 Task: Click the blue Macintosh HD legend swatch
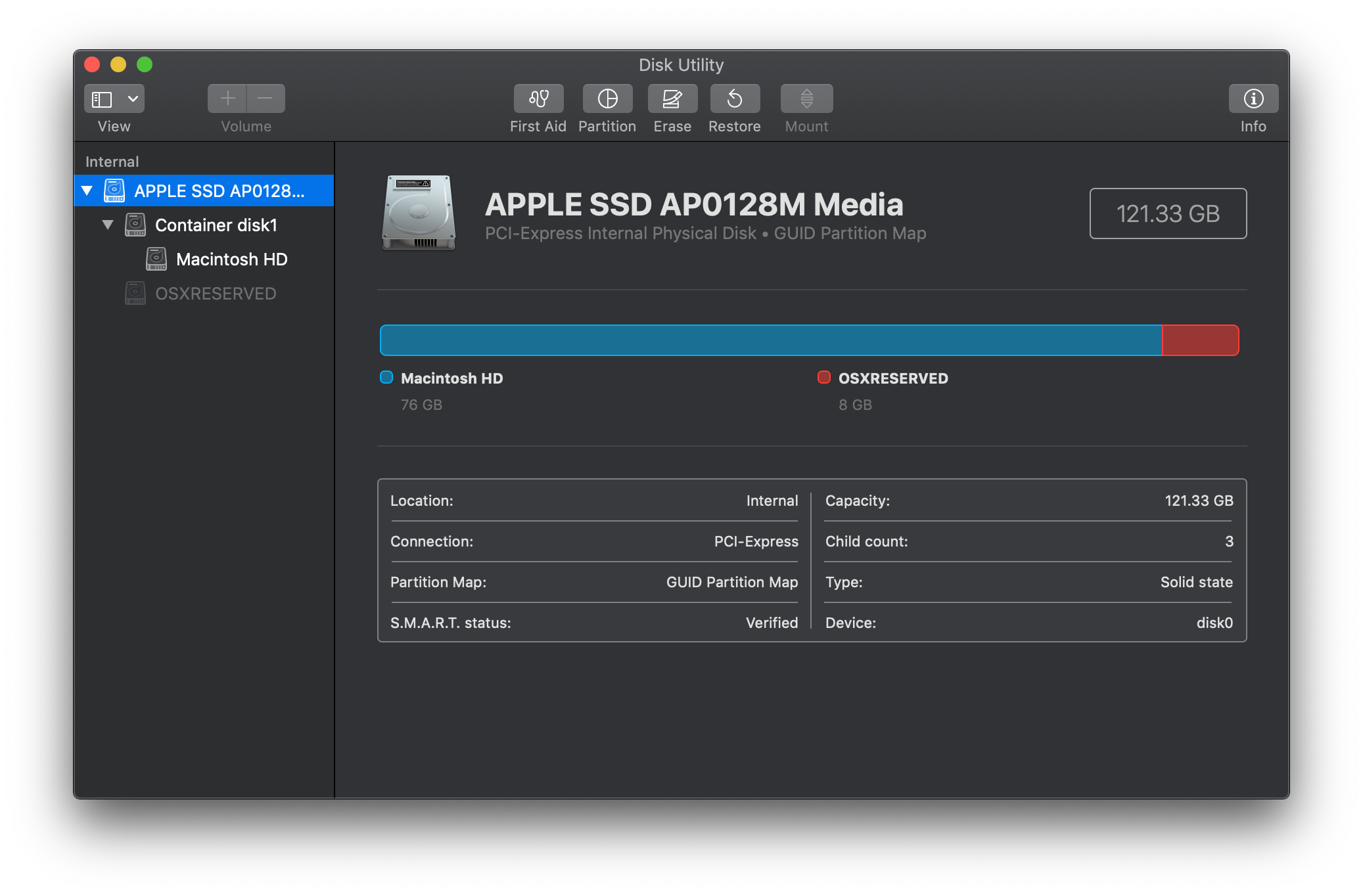(386, 377)
